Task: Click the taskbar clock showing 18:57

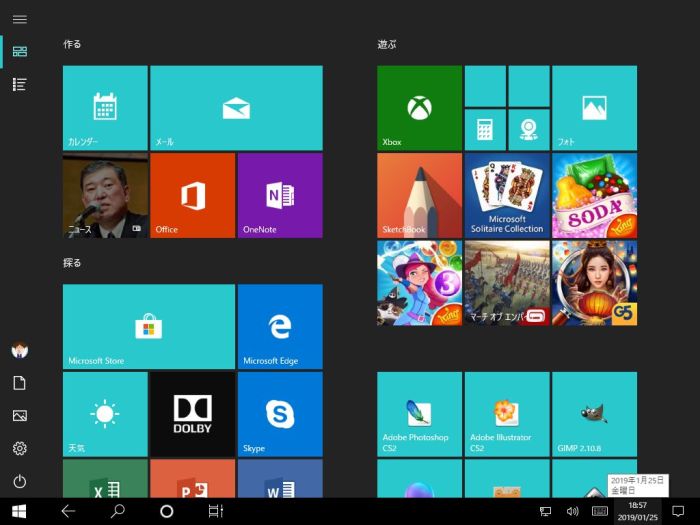Action: tap(637, 511)
